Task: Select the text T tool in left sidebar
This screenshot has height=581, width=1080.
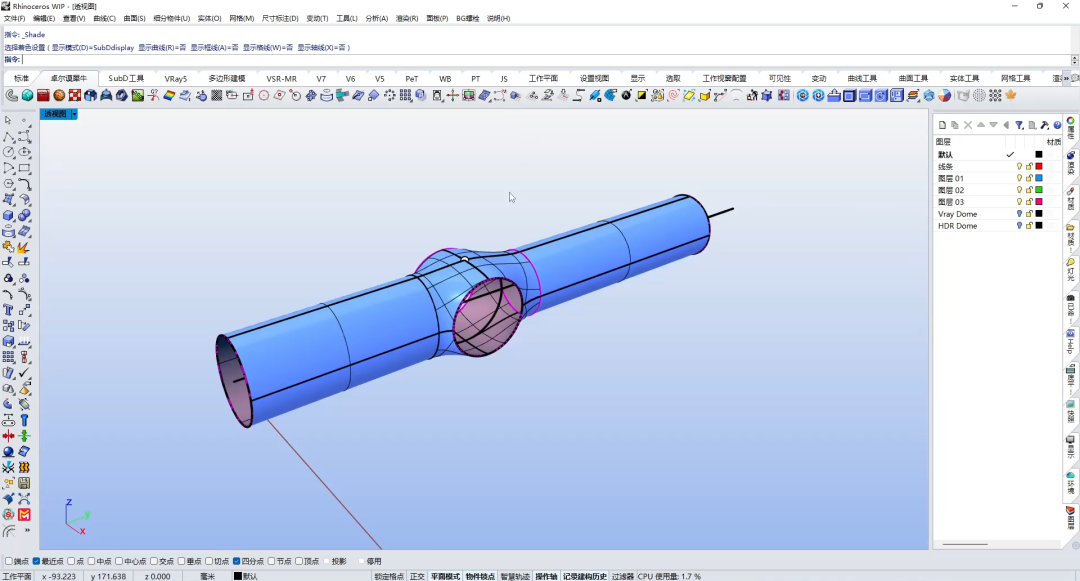Action: [x=8, y=310]
